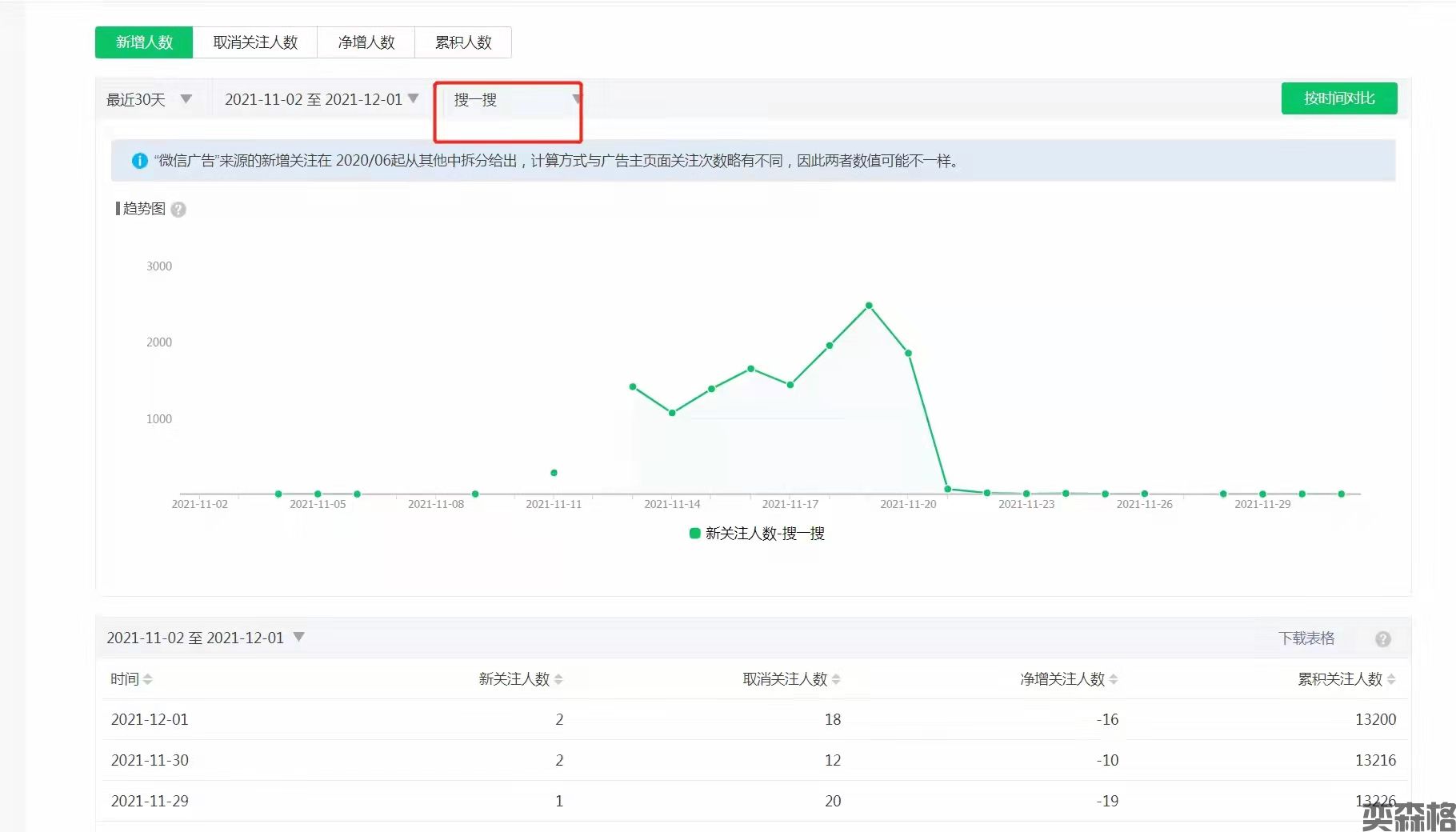Click the peak data point on the chart
The height and width of the screenshot is (832, 1456).
[869, 306]
